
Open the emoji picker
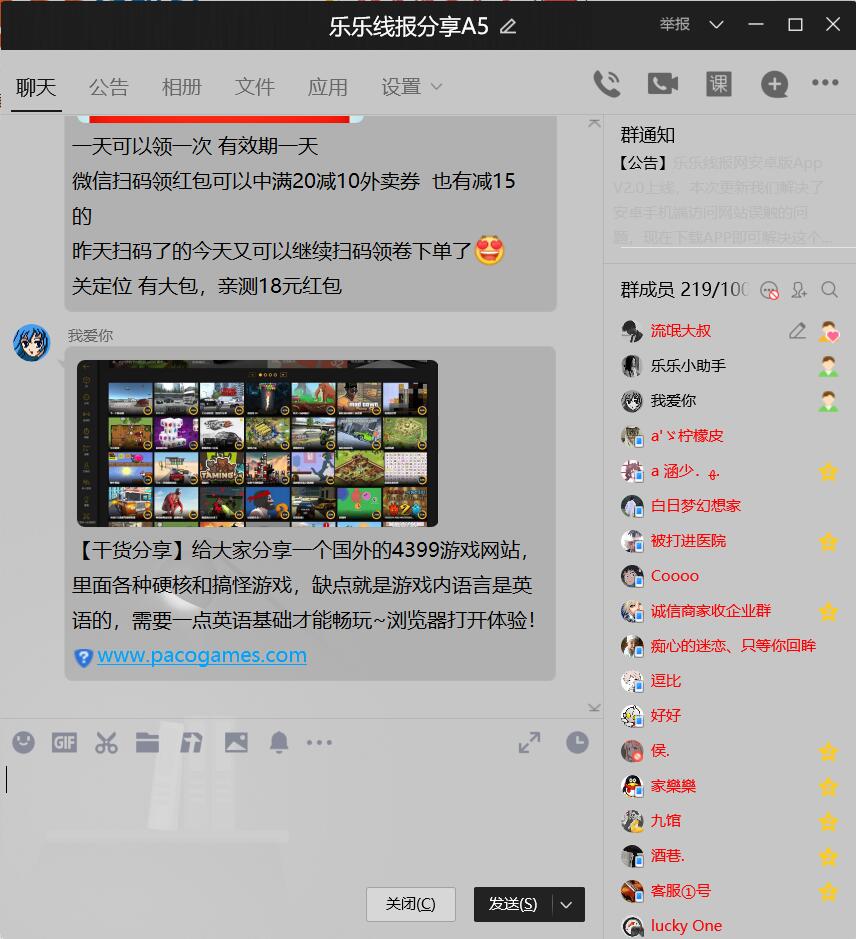tap(23, 742)
